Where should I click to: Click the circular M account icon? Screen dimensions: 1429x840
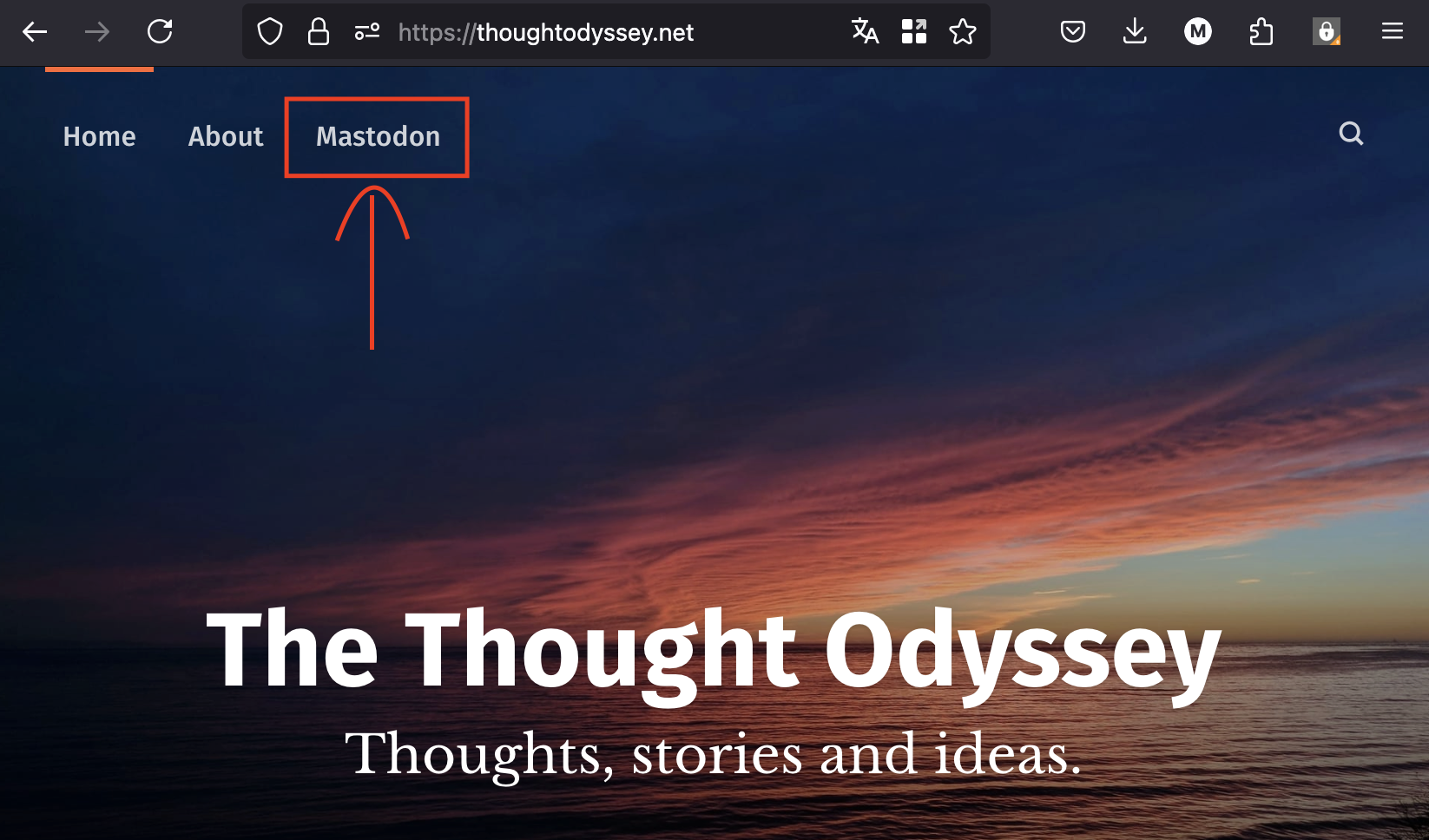1198,32
